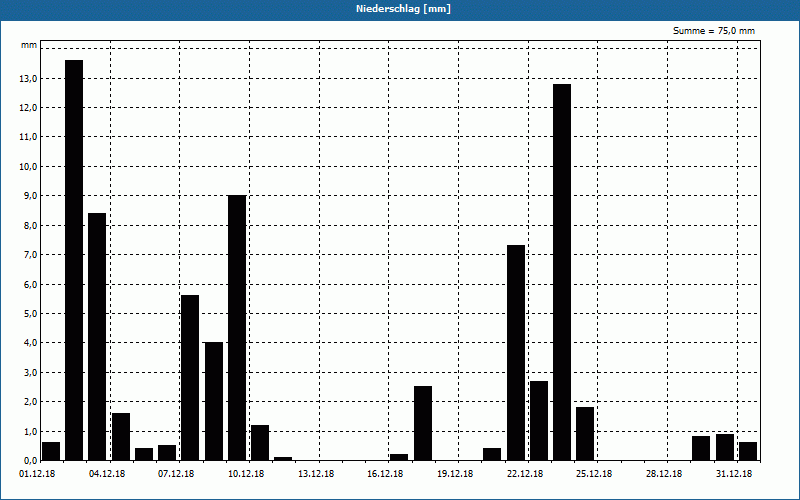Click the 8,0 y-axis label
Image resolution: width=800 pixels, height=500 pixels.
30,225
